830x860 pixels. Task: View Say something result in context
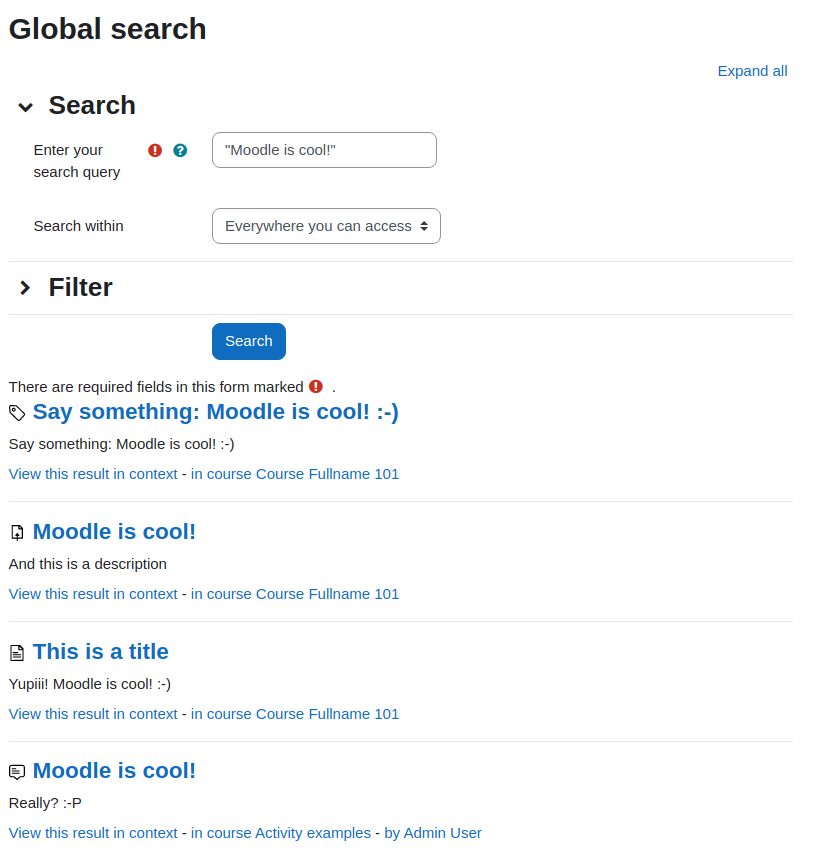click(93, 474)
